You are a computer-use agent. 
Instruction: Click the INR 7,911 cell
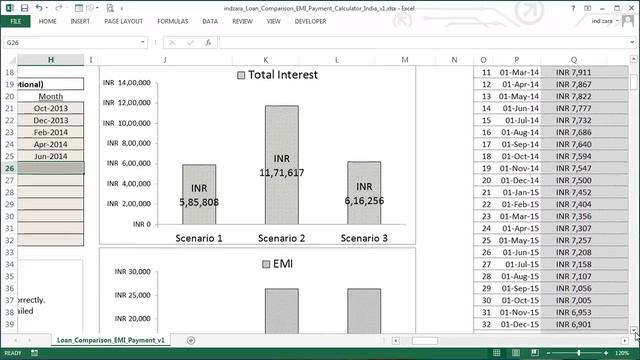point(573,72)
